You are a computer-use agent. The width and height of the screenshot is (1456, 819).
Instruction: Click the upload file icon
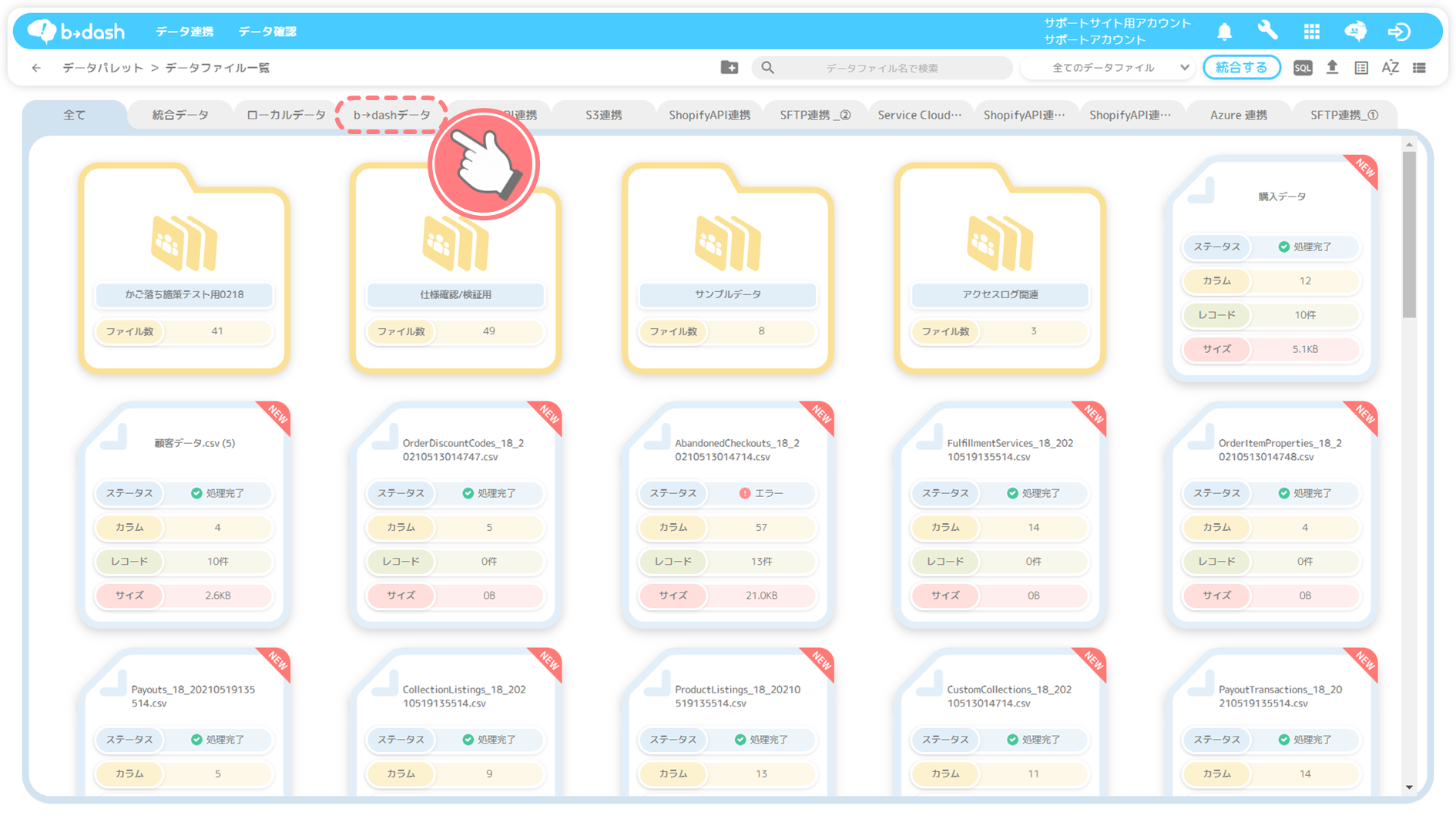pos(1332,68)
